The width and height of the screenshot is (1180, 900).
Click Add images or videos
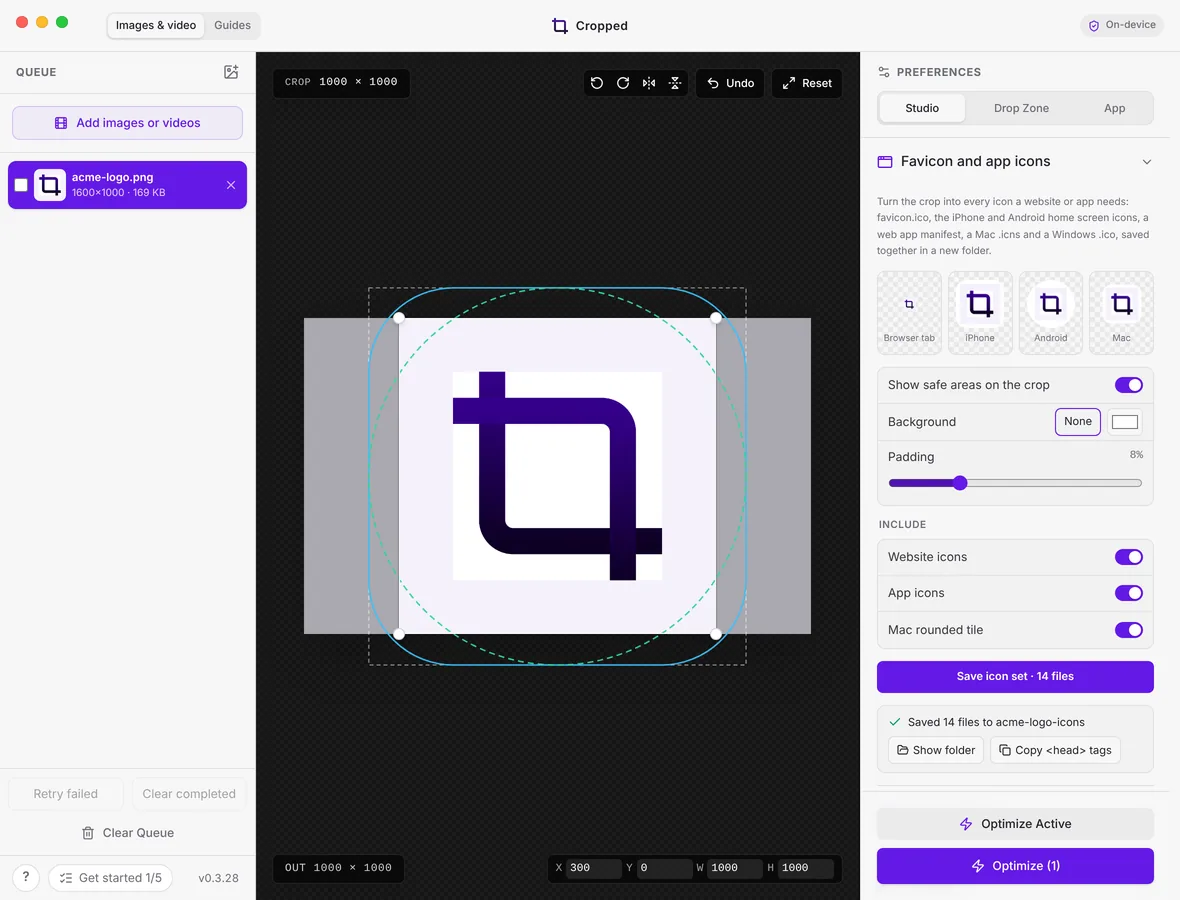[x=127, y=123]
